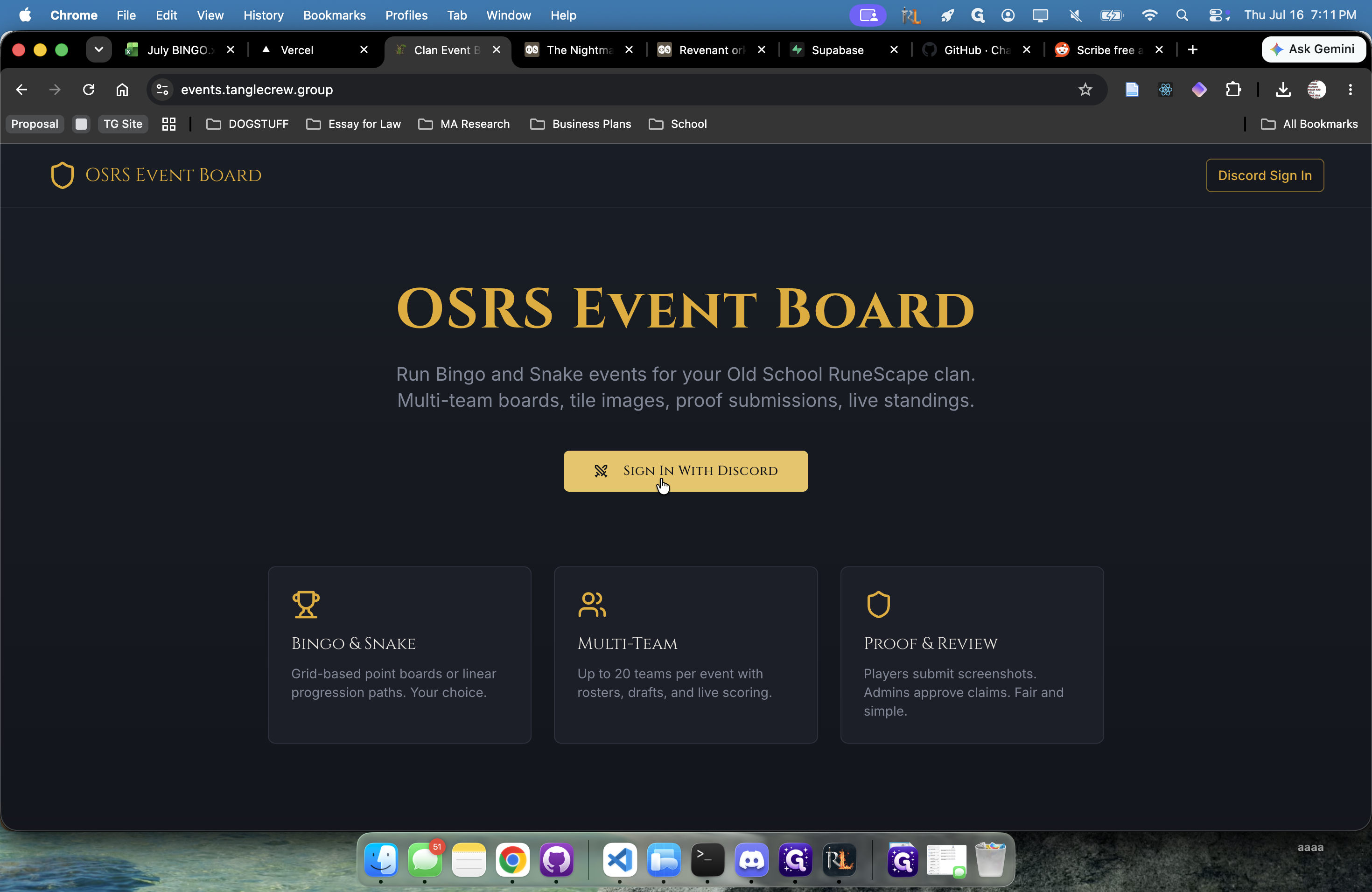Click the events.tanglecrew.group address field
This screenshot has height=892, width=1372.
click(x=623, y=89)
